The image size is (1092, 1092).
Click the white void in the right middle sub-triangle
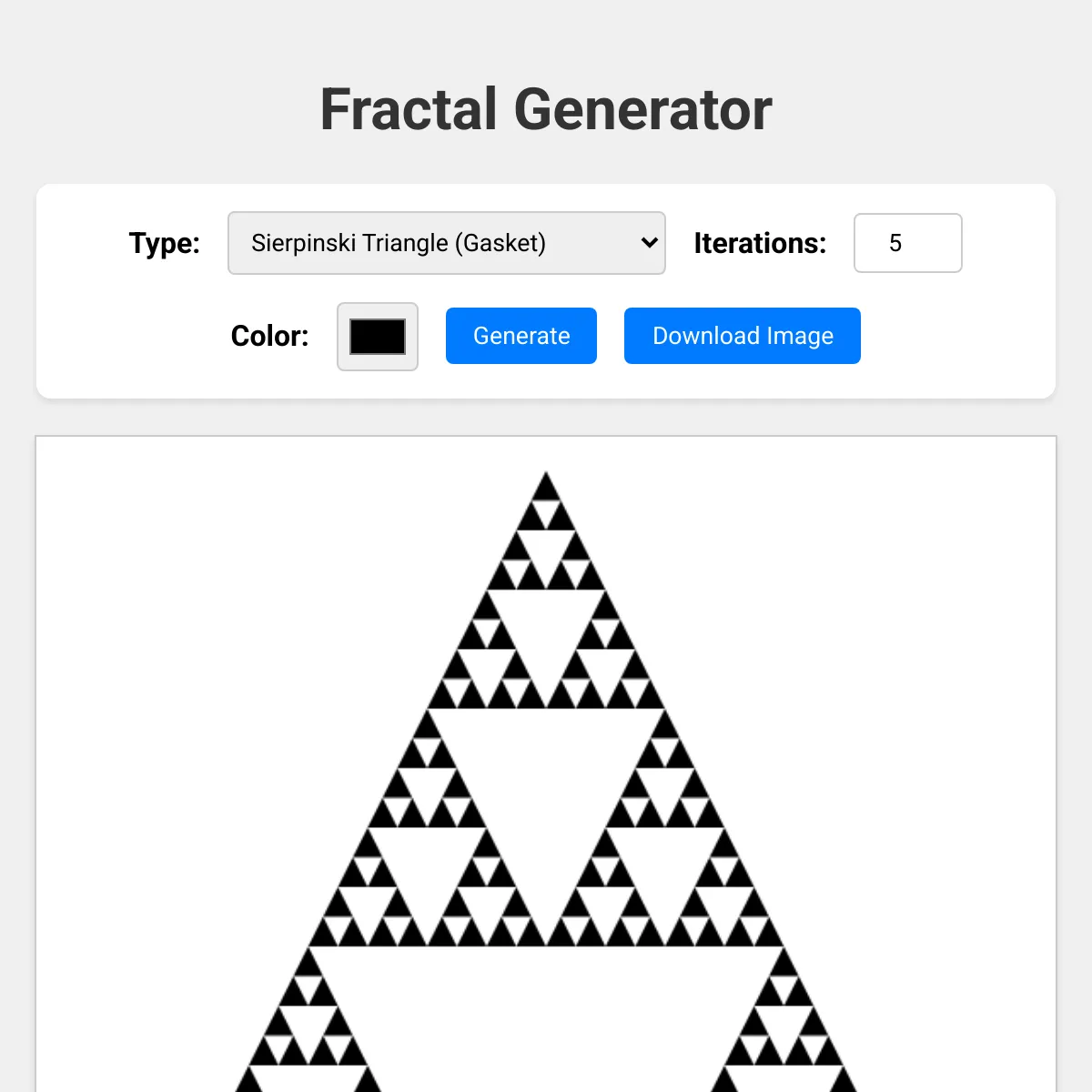tap(664, 864)
